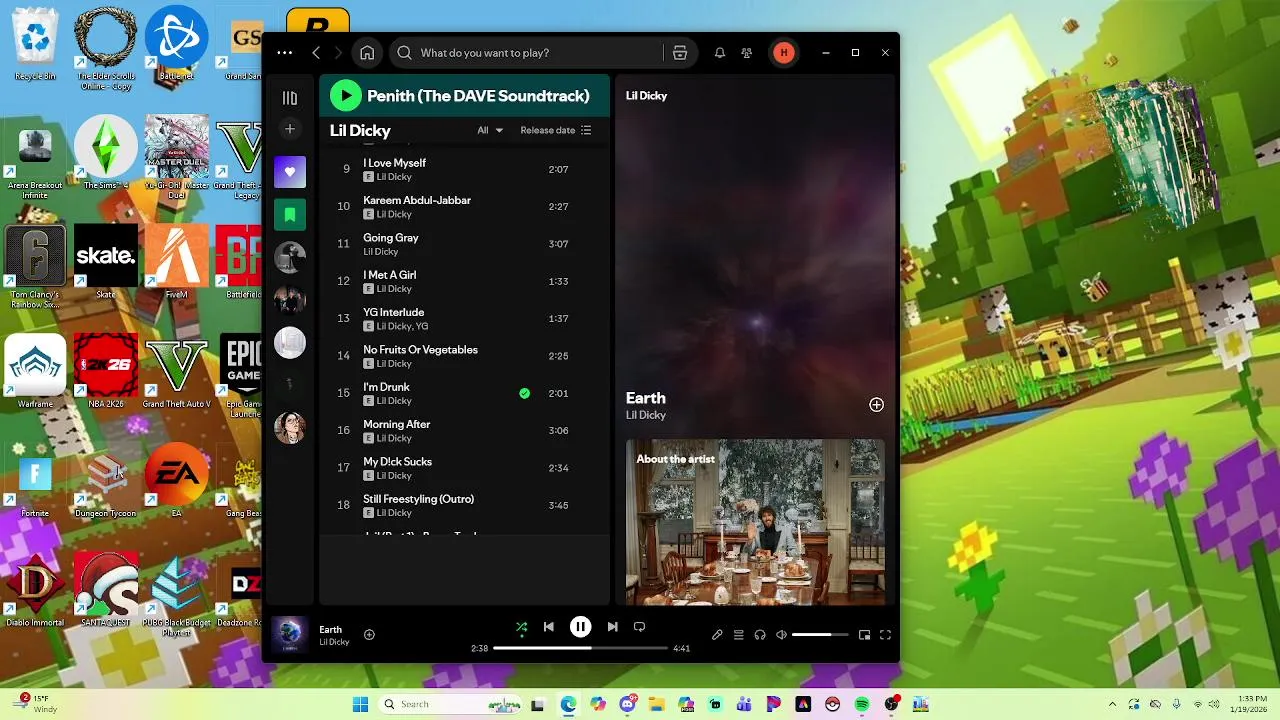Go back in Spotify navigation
The width and height of the screenshot is (1280, 720).
[x=316, y=53]
